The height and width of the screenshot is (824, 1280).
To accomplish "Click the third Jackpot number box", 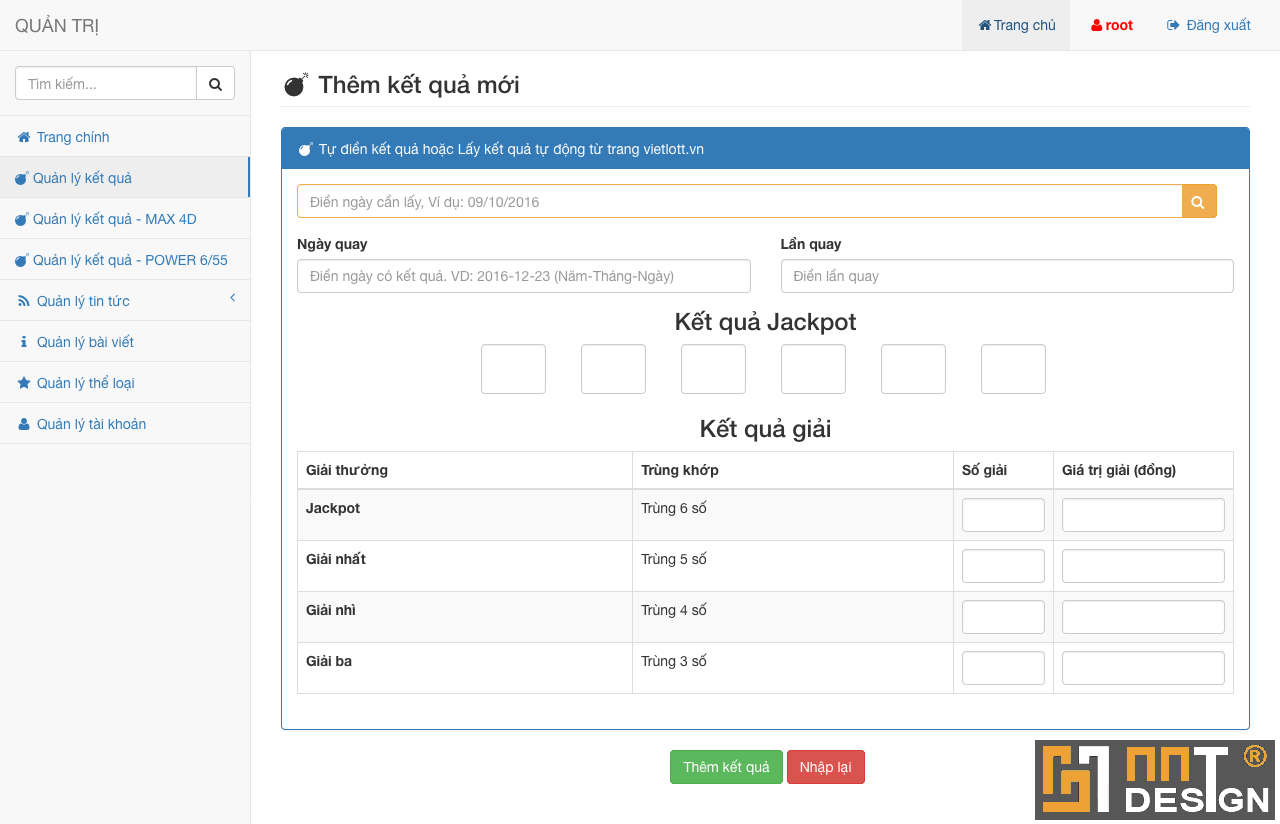I will [714, 369].
